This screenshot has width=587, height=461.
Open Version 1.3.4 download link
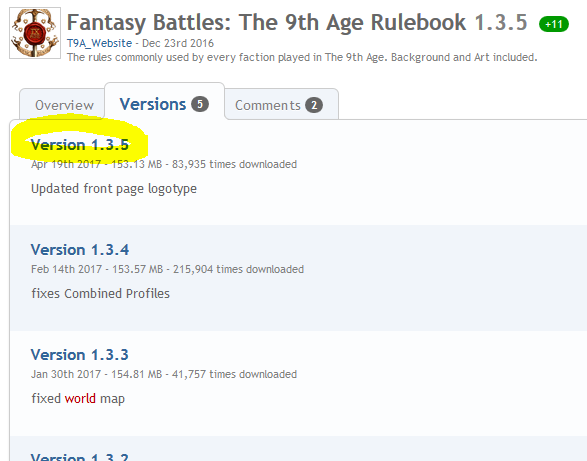click(x=80, y=249)
